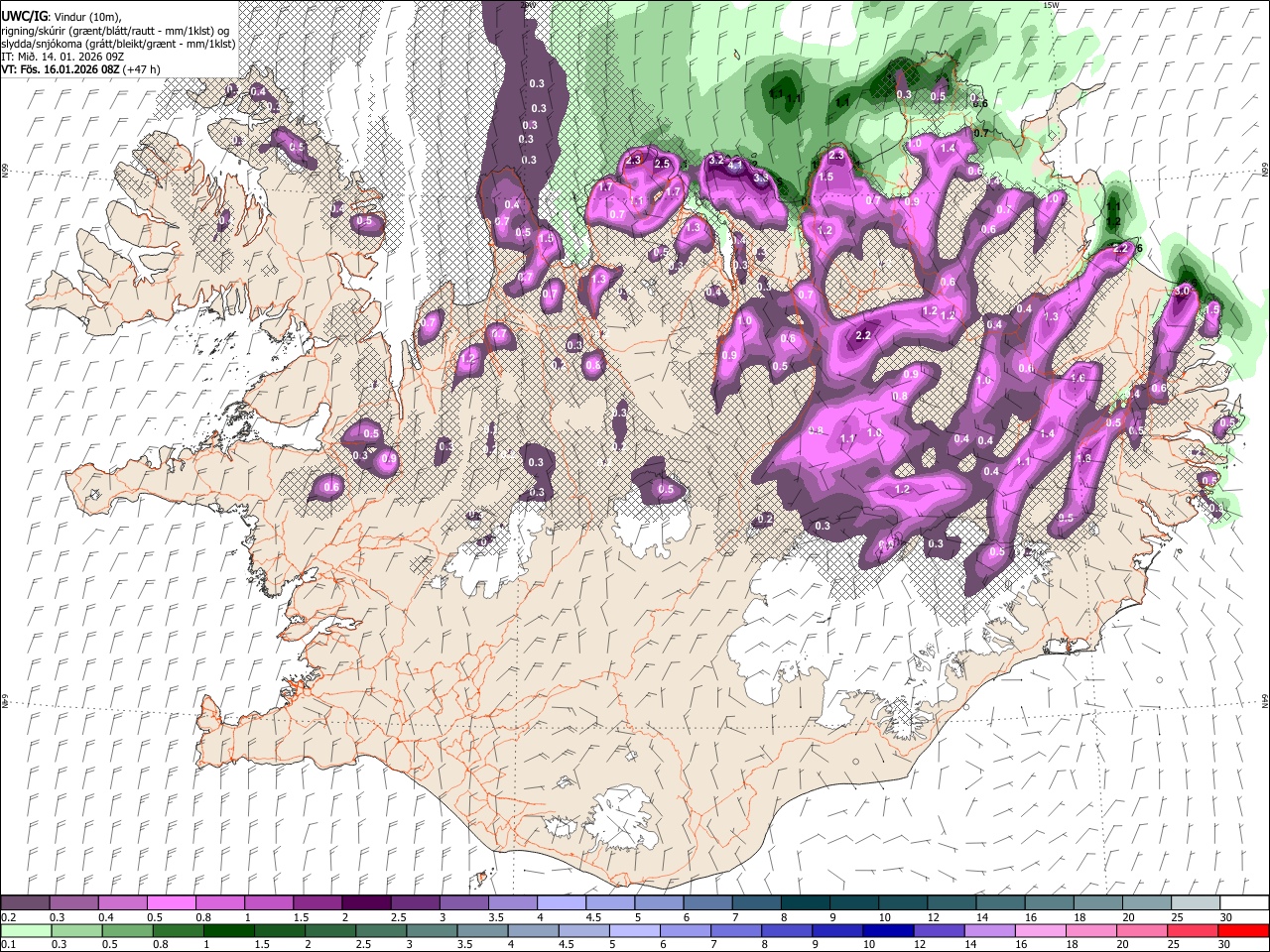Select the dusky plum 0.2 swatch in the upper legend
This screenshot has height=952, width=1270.
[25, 903]
